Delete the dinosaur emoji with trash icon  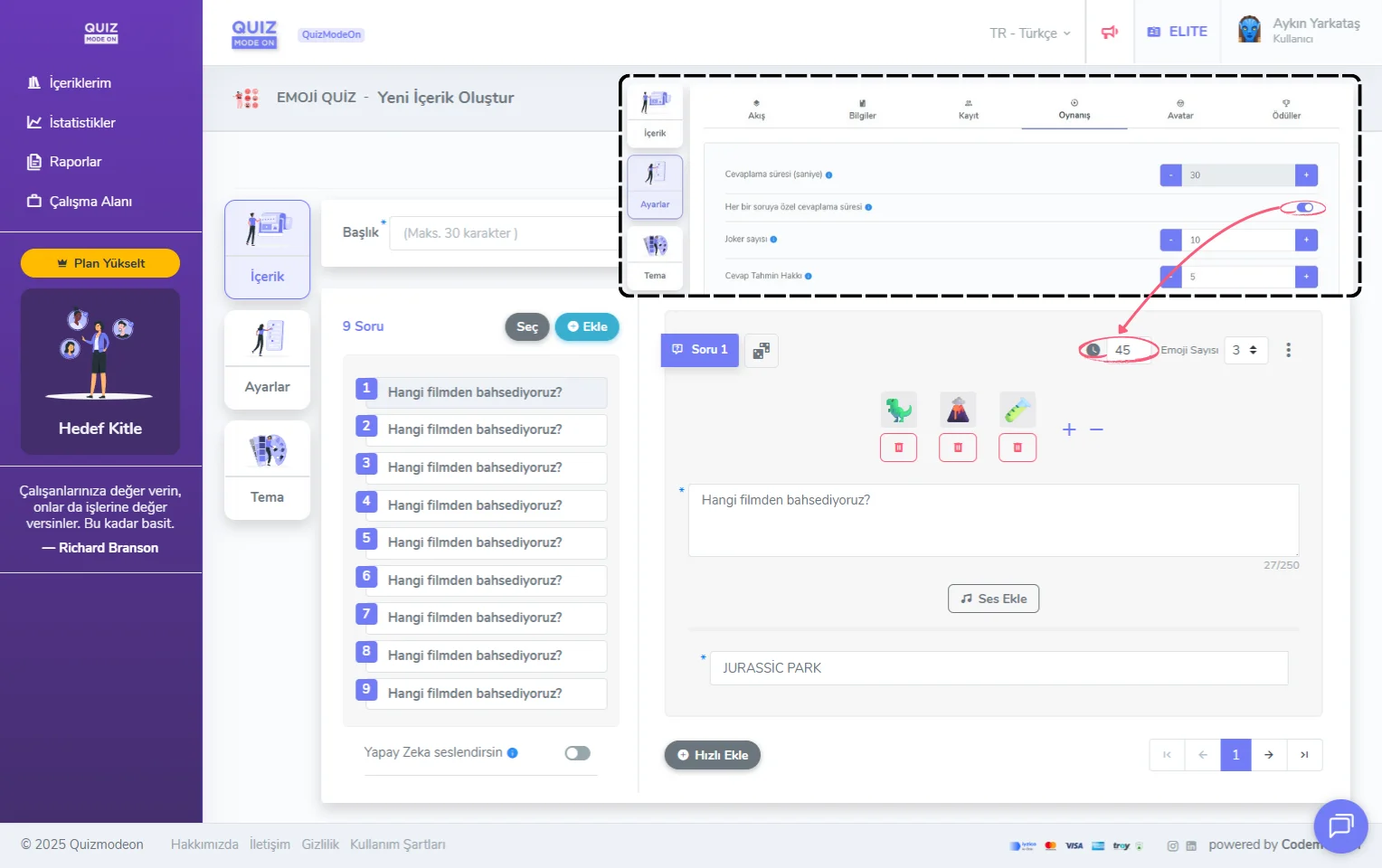click(x=898, y=448)
